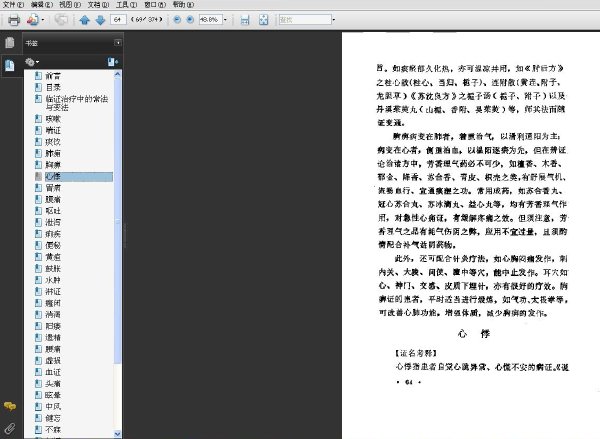
Task: Open the 工具 menu
Action: pos(126,5)
